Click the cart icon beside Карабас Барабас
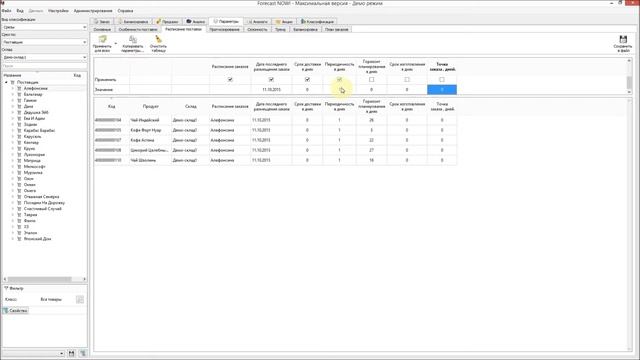The width and height of the screenshot is (640, 360). [19, 131]
